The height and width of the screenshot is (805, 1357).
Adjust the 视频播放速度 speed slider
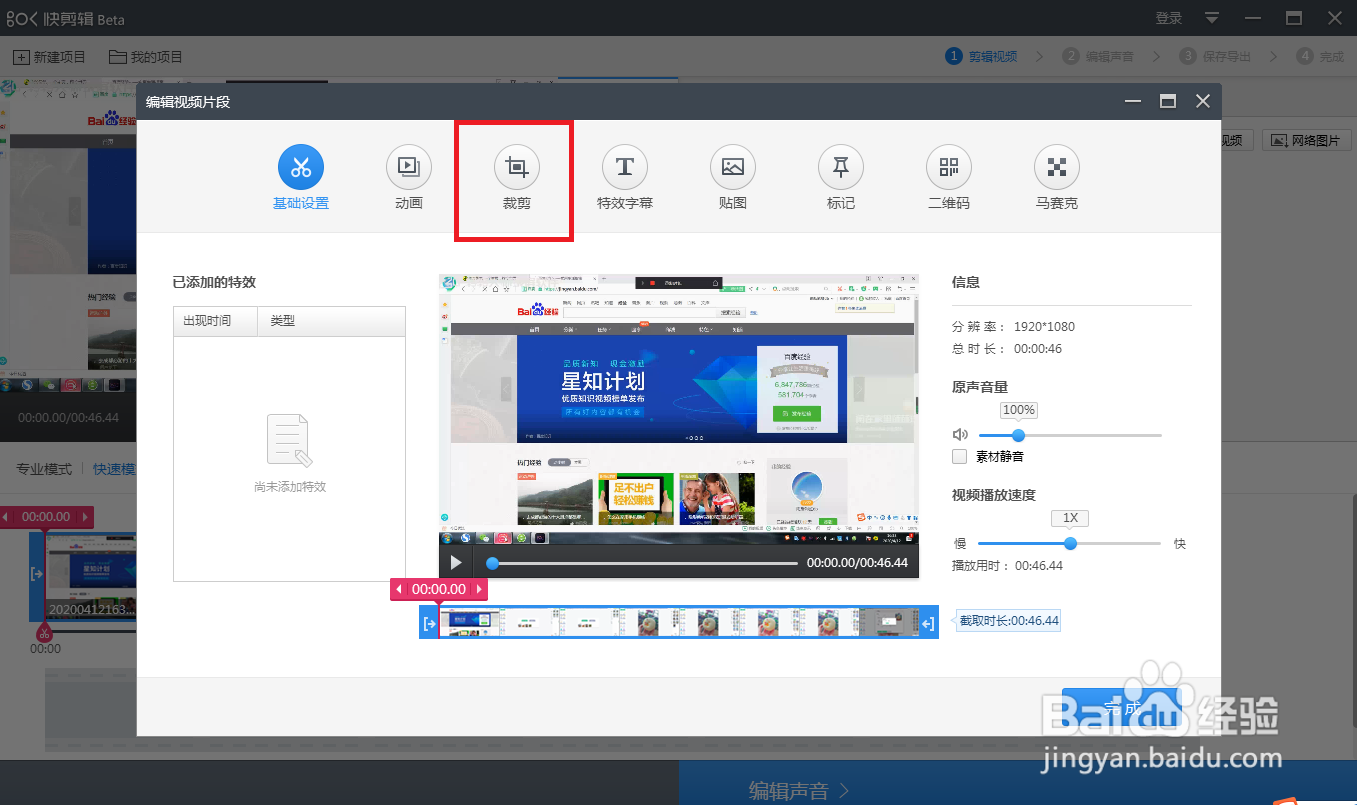click(x=1070, y=544)
